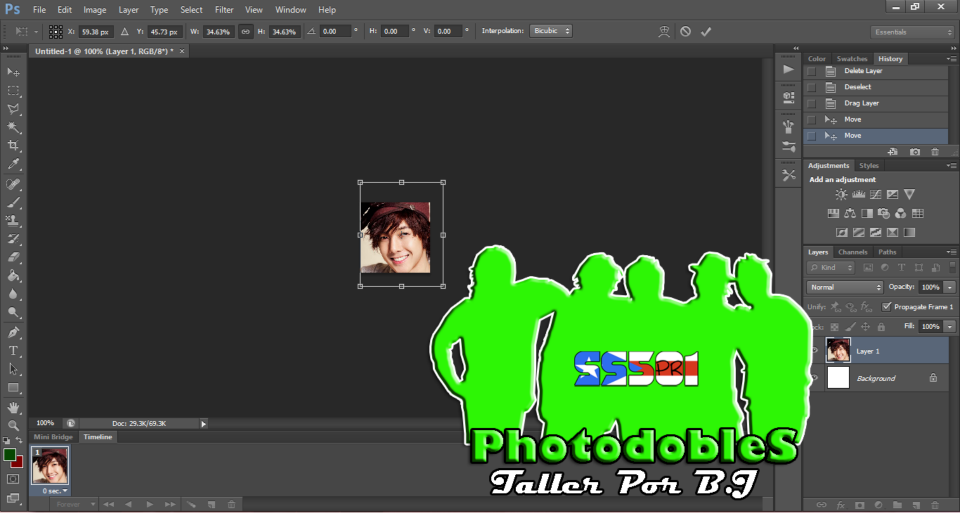Add a Curves adjustment
The width and height of the screenshot is (960, 513).
[876, 195]
